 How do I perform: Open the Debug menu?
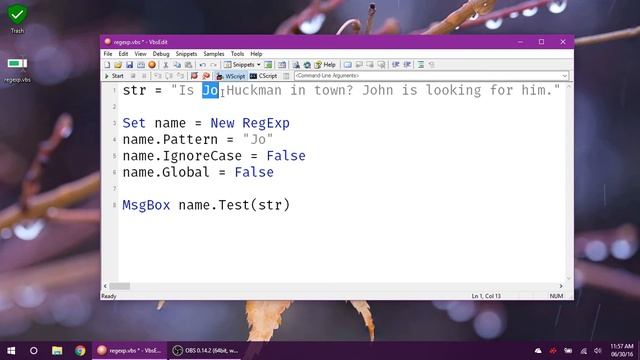[161, 54]
